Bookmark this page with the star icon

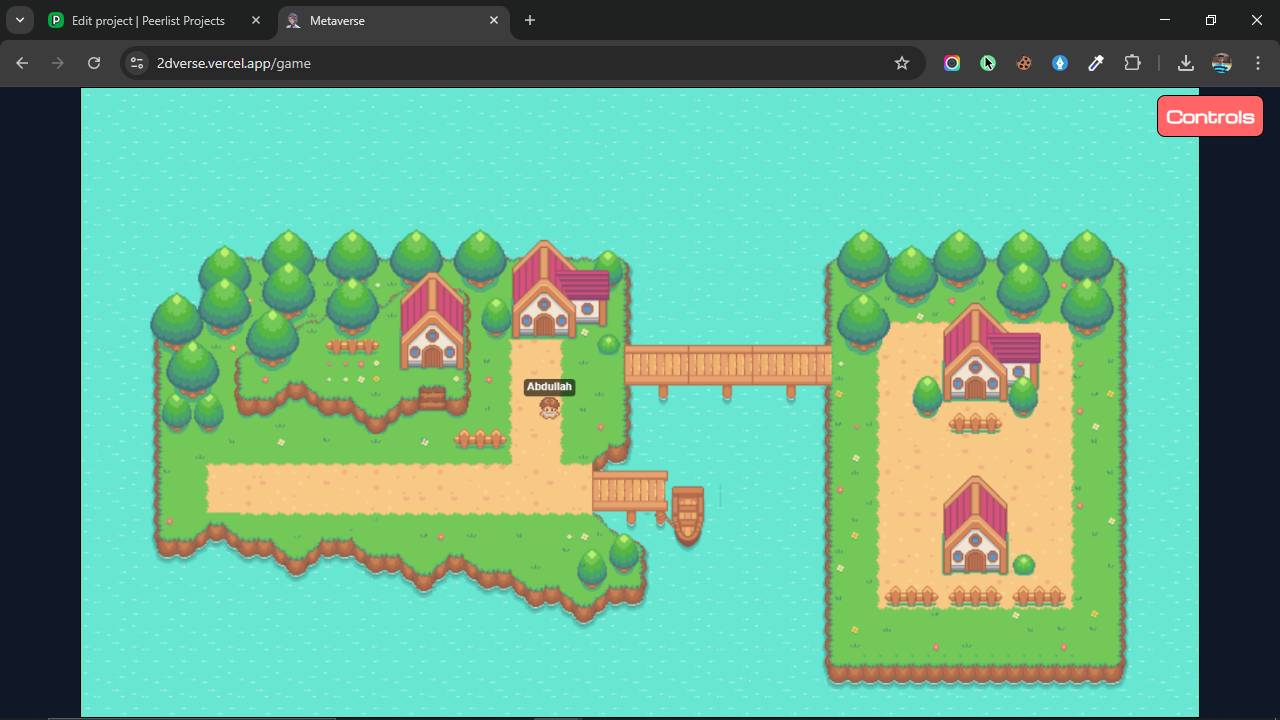tap(902, 63)
